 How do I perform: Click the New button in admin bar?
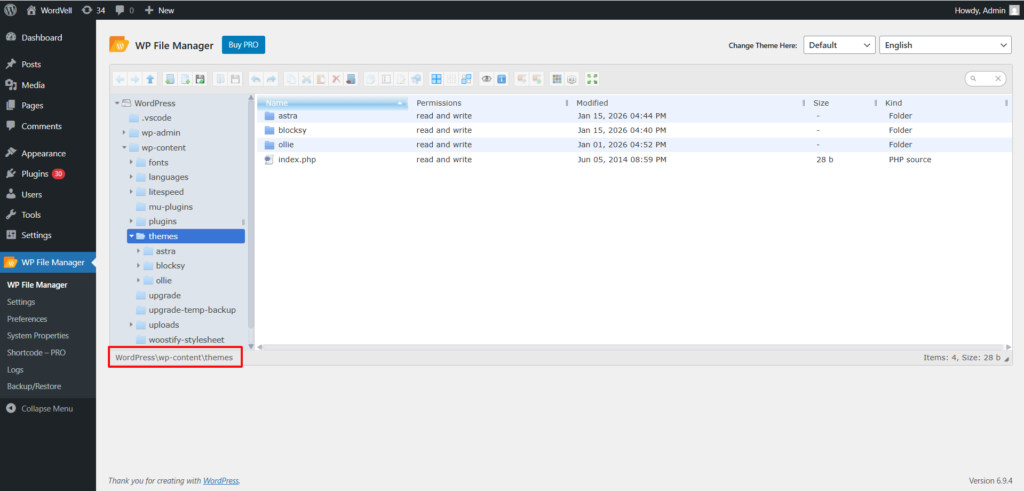(x=159, y=10)
